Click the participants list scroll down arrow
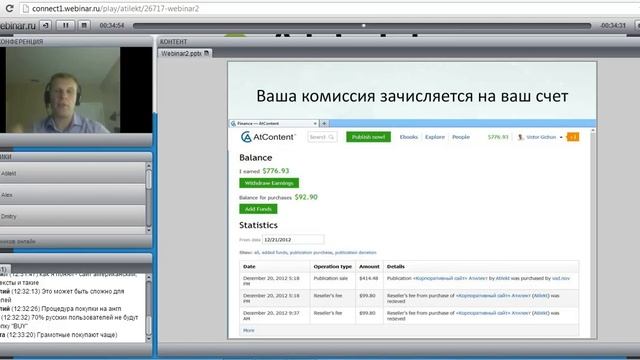 (149, 230)
